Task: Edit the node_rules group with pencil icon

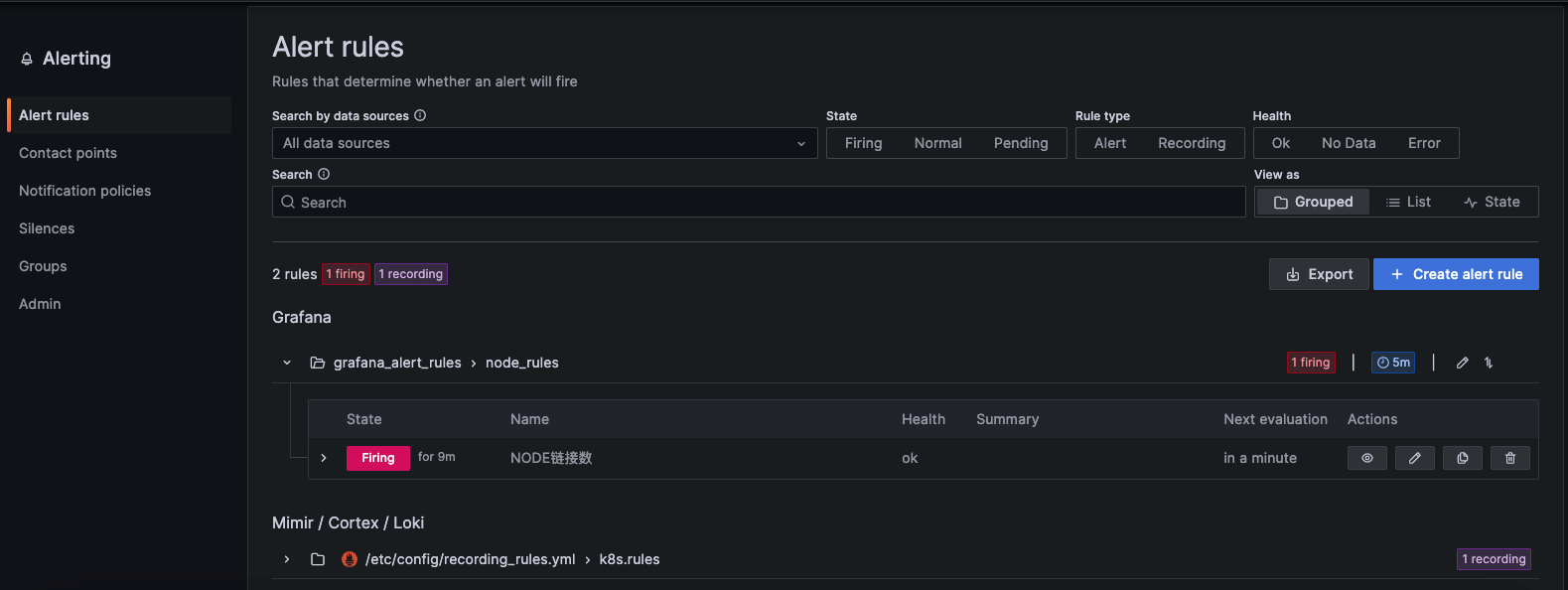Action: pos(1462,363)
